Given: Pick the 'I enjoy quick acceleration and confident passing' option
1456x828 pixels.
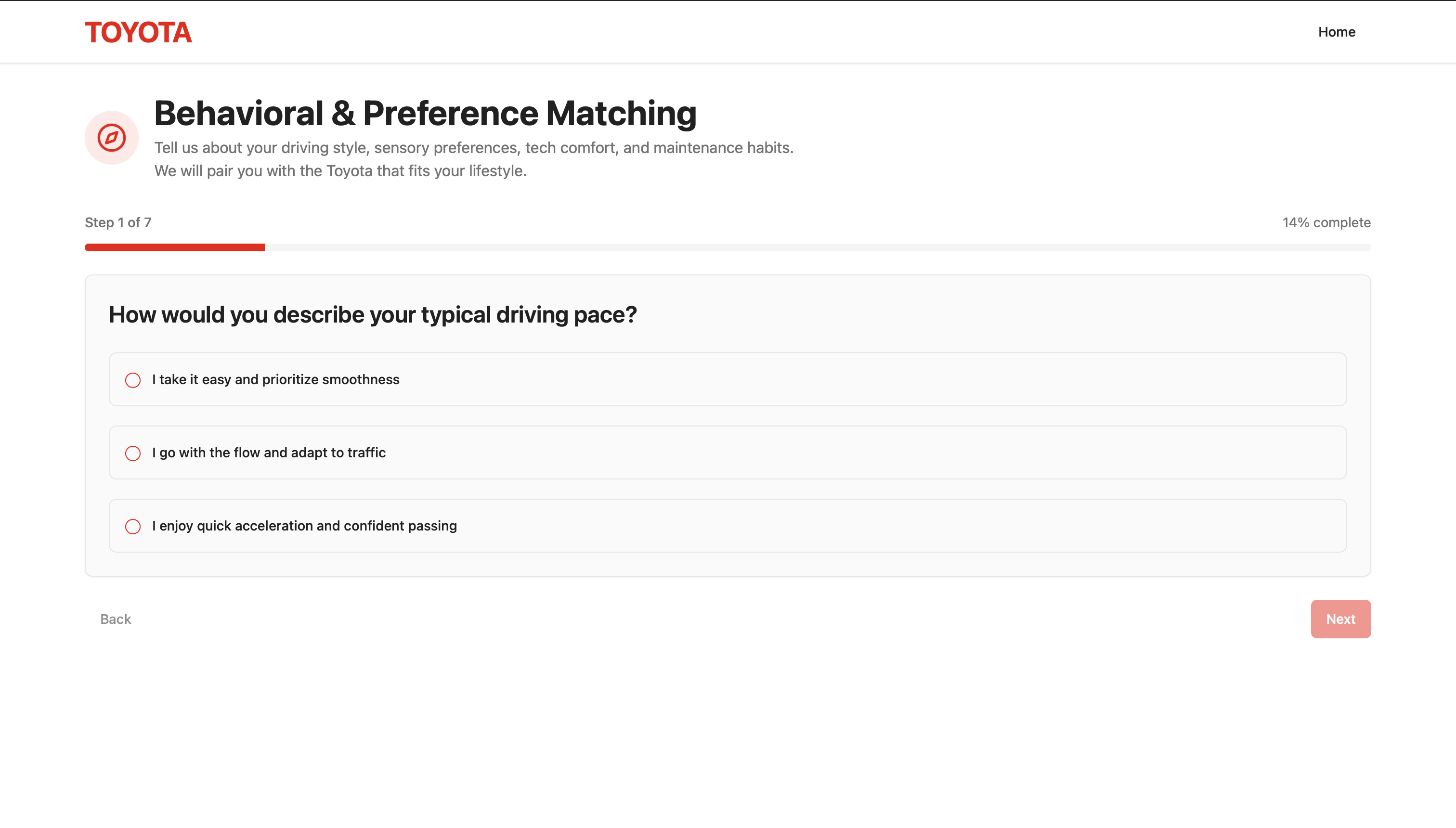Looking at the screenshot, I should coord(728,526).
